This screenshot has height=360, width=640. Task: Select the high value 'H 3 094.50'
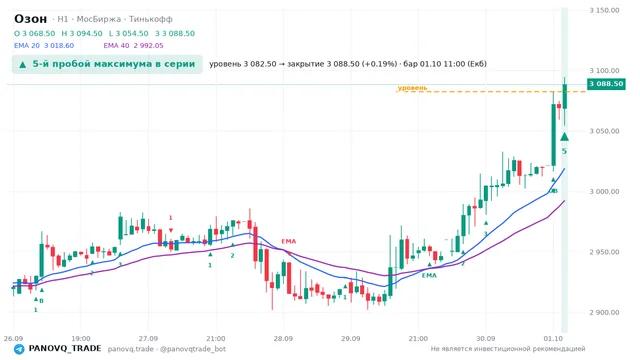point(82,33)
